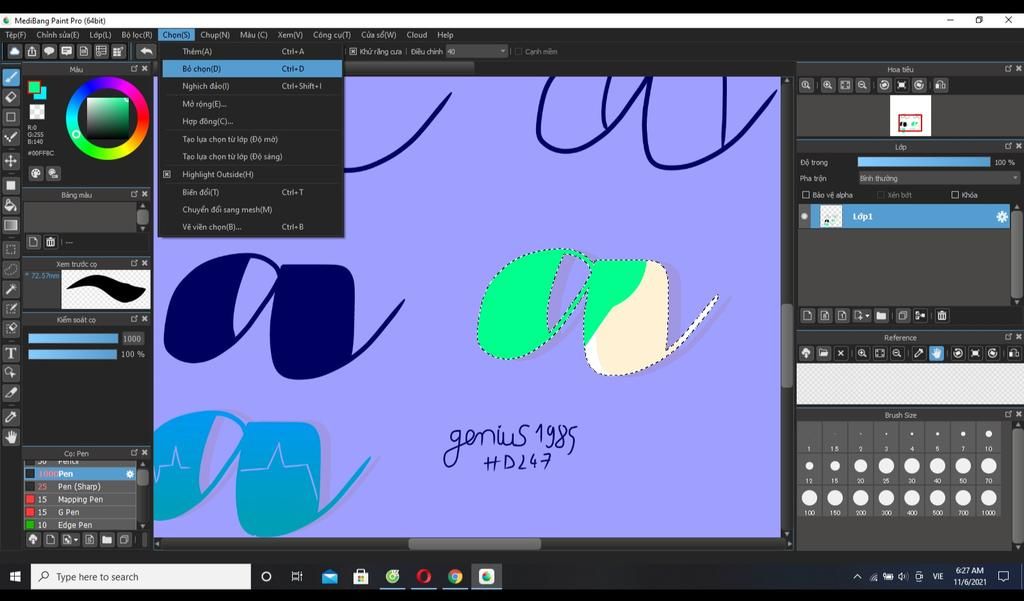Choose Biến đổi(T) menu entry
1024x601 pixels.
[251, 192]
